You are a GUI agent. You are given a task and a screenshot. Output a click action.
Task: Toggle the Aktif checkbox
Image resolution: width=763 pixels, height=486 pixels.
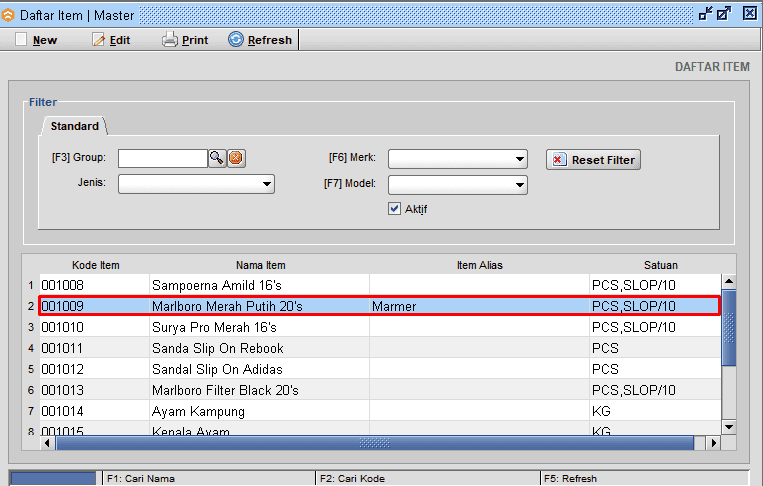click(x=394, y=209)
